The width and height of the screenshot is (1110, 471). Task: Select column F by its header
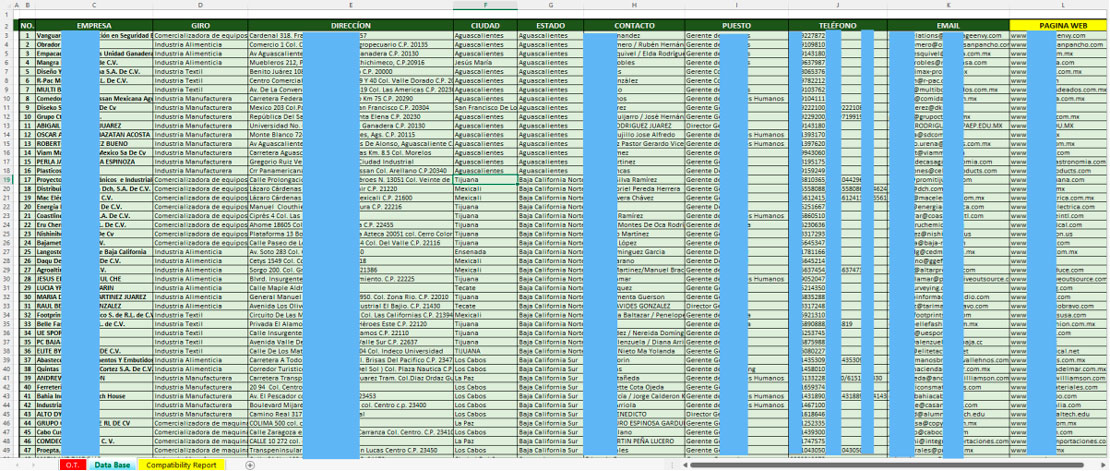tap(486, 6)
